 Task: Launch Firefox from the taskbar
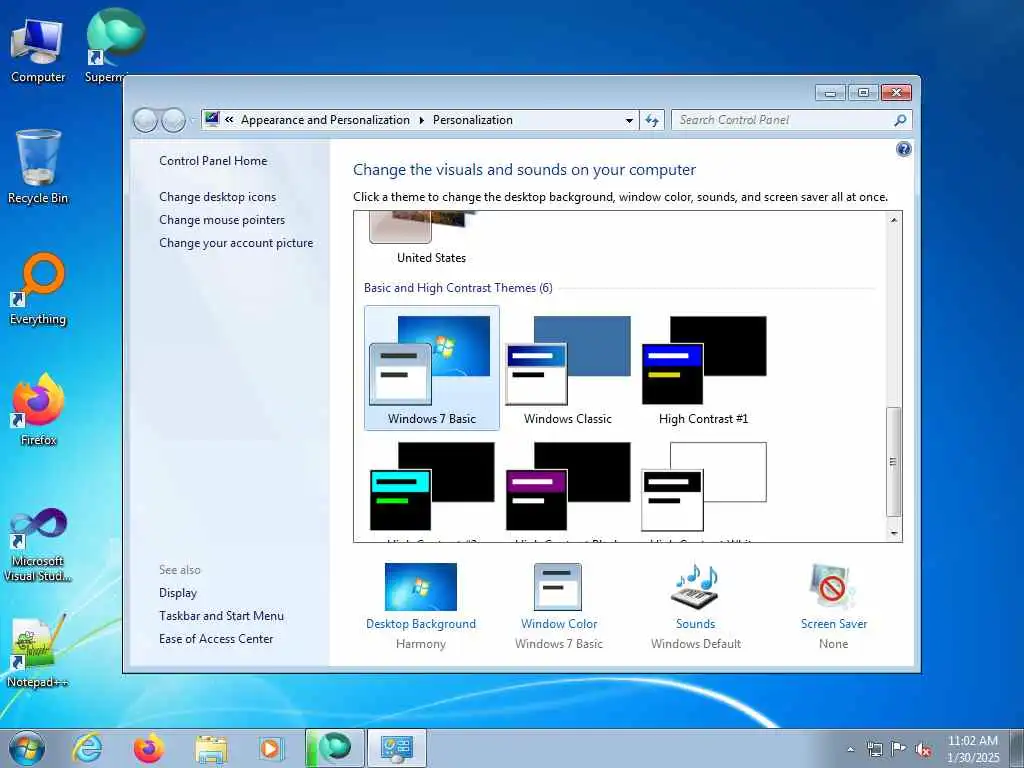click(x=149, y=748)
